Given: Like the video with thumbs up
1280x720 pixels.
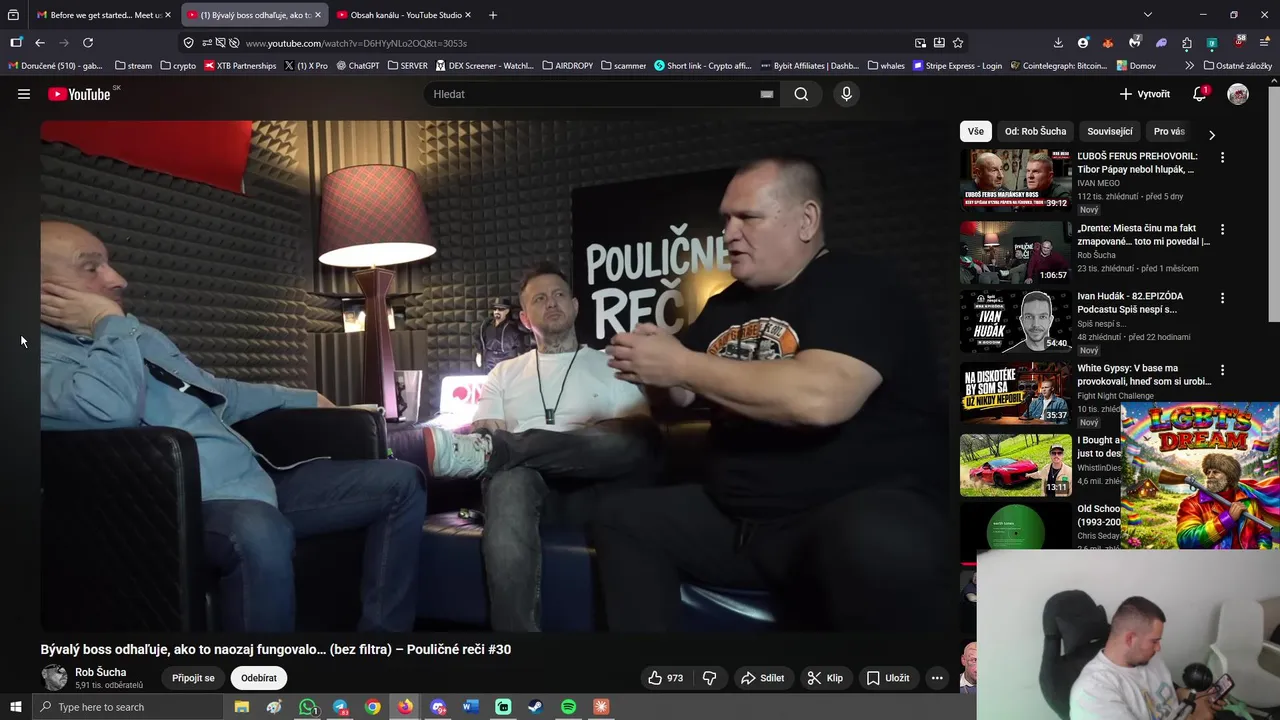Looking at the screenshot, I should click(x=666, y=678).
